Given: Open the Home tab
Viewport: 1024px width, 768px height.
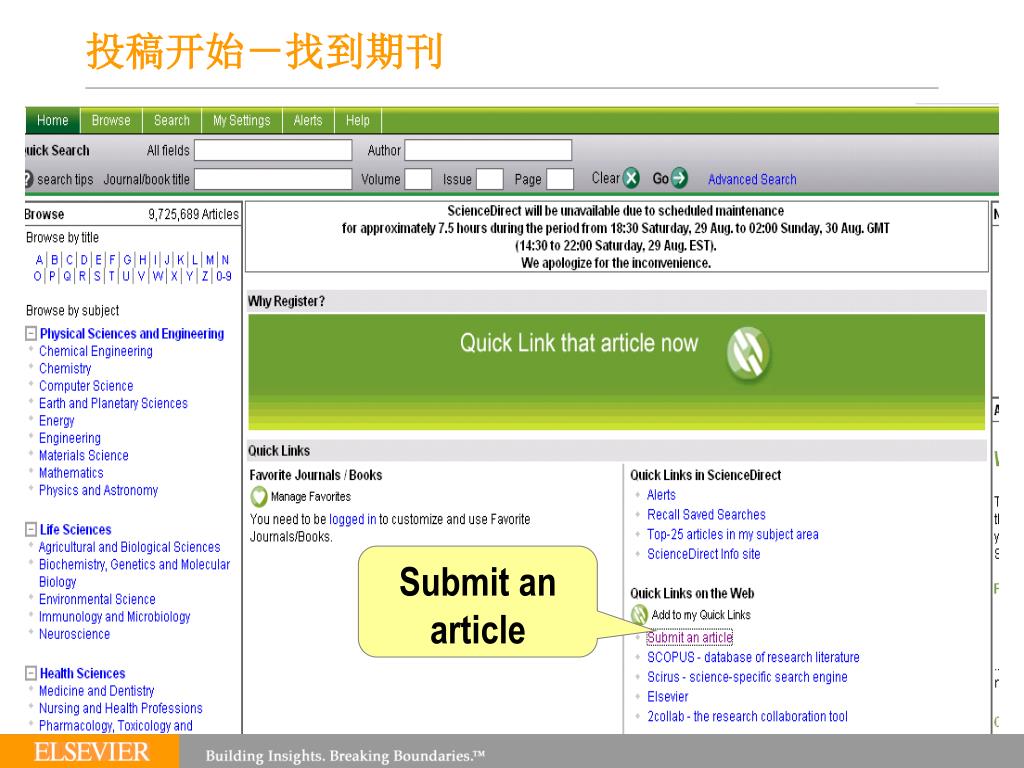Looking at the screenshot, I should point(52,121).
